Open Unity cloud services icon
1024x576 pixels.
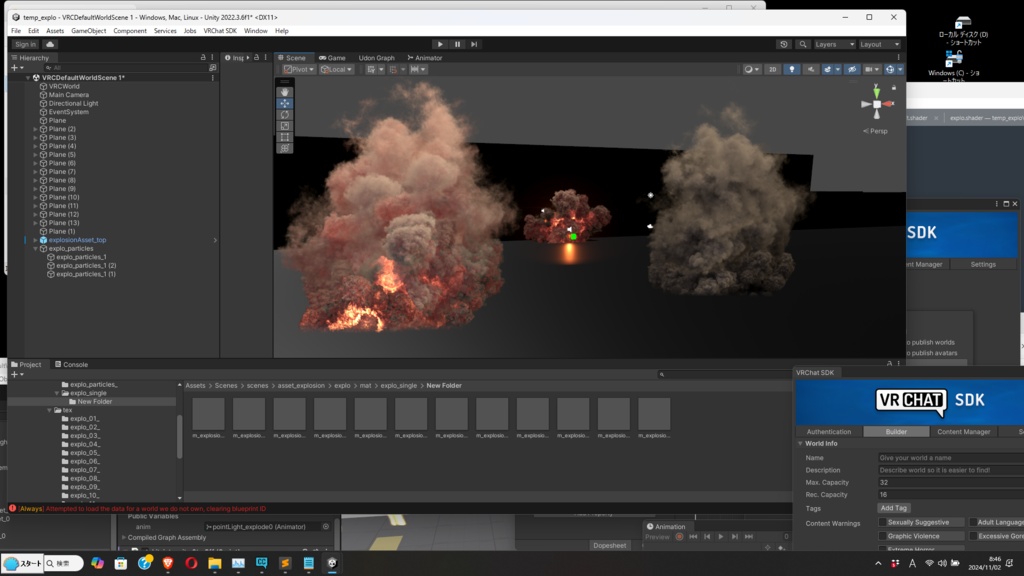click(50, 44)
